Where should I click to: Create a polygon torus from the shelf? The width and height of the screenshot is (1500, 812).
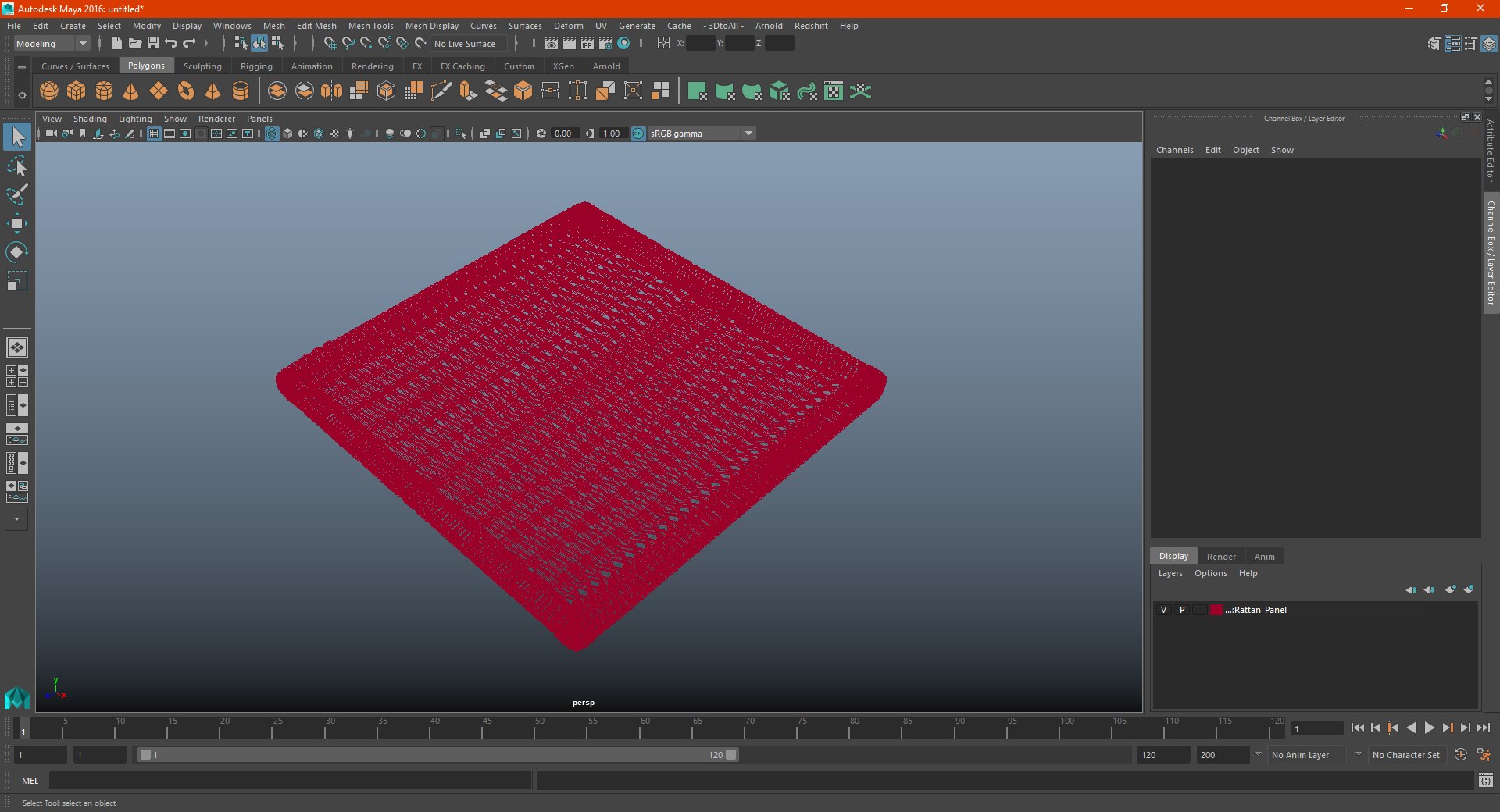[x=186, y=91]
